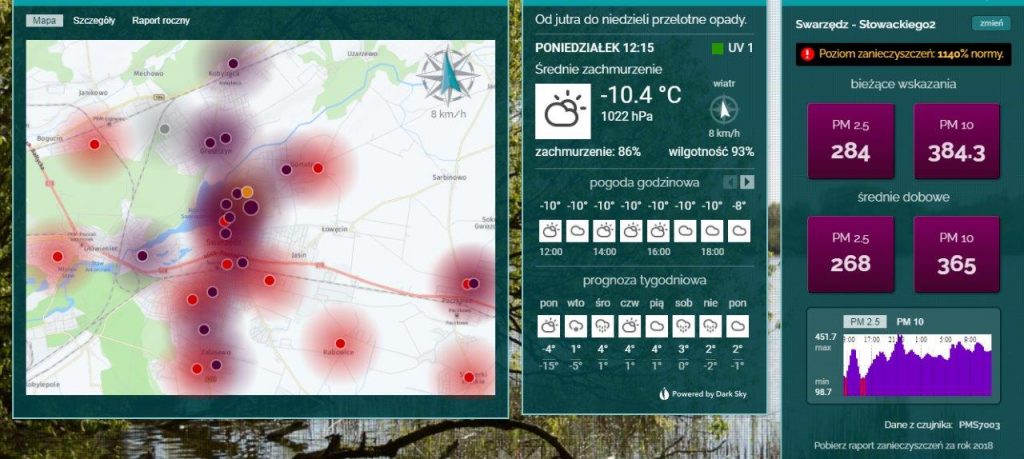Click the daily average PM 2.5 tile 268
This screenshot has height=459, width=1024.
pos(850,254)
